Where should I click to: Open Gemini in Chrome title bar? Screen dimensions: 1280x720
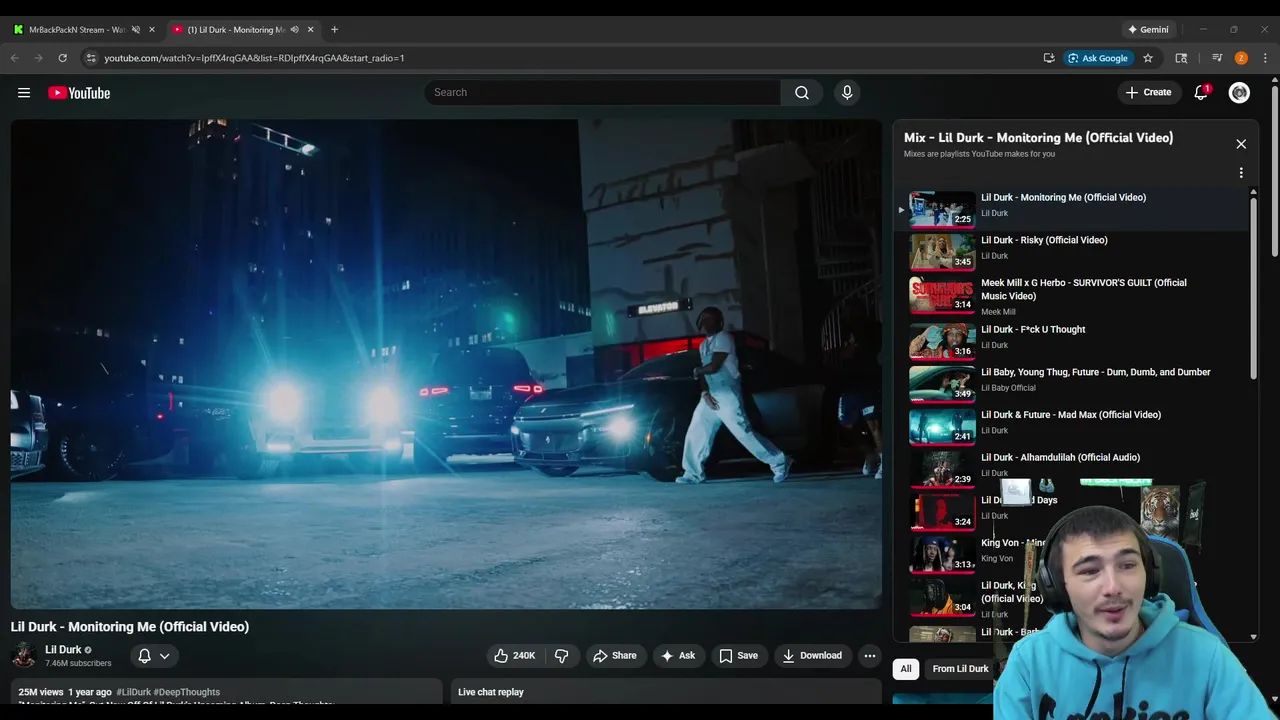[1148, 29]
